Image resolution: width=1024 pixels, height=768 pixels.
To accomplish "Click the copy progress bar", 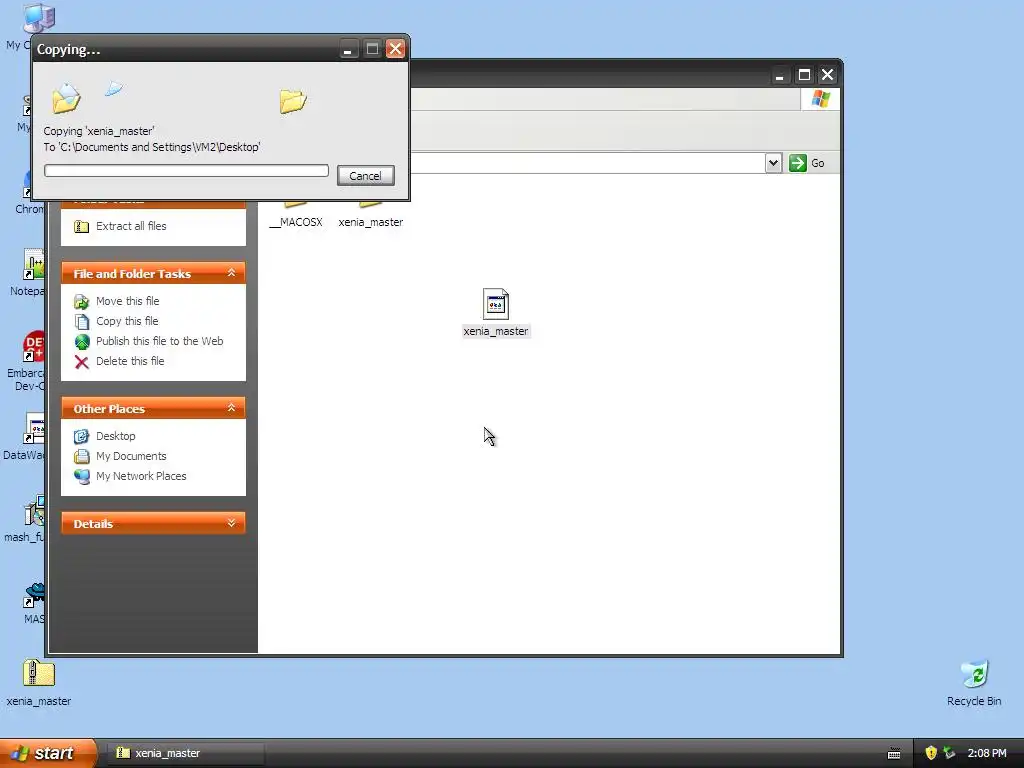I will pos(186,170).
